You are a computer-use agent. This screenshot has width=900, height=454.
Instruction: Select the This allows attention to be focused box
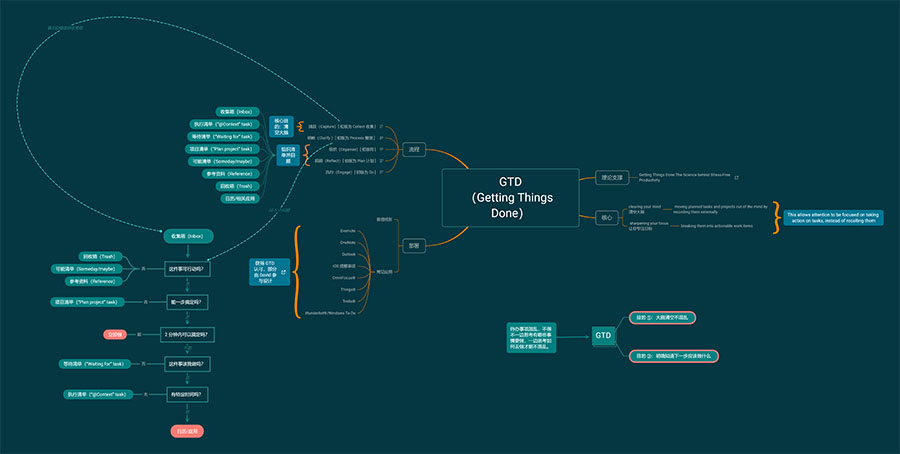click(833, 218)
